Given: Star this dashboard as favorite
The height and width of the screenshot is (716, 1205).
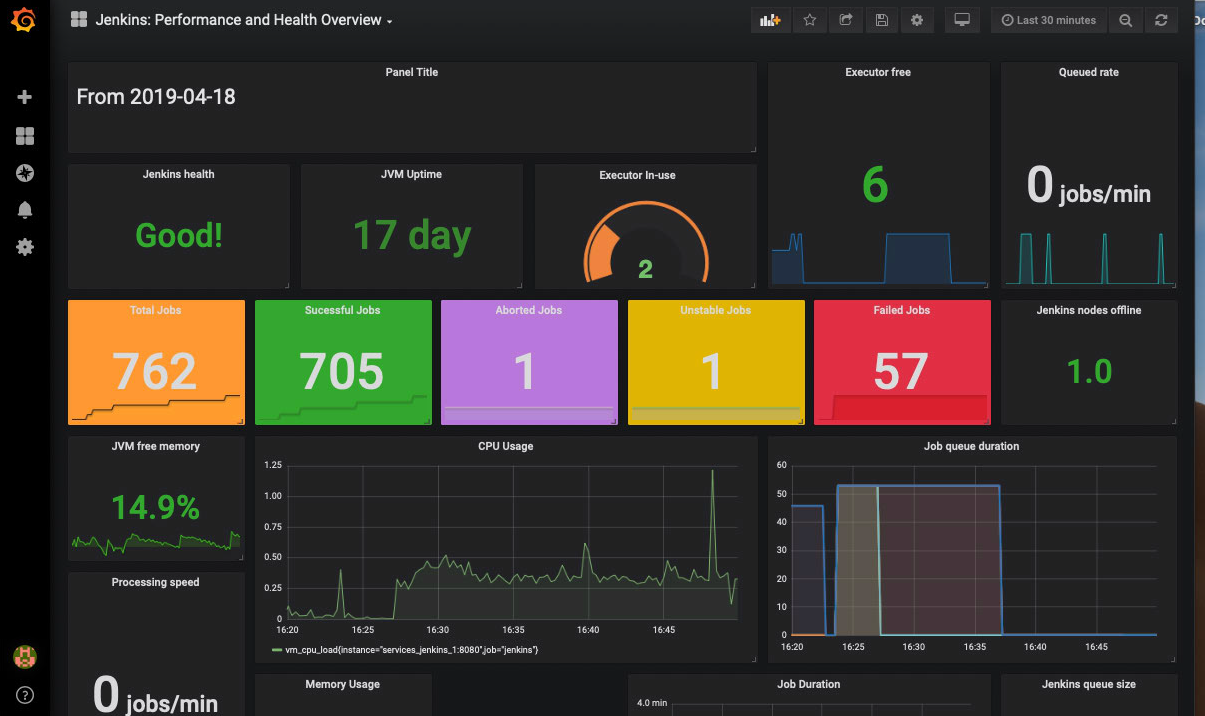Looking at the screenshot, I should [x=809, y=20].
